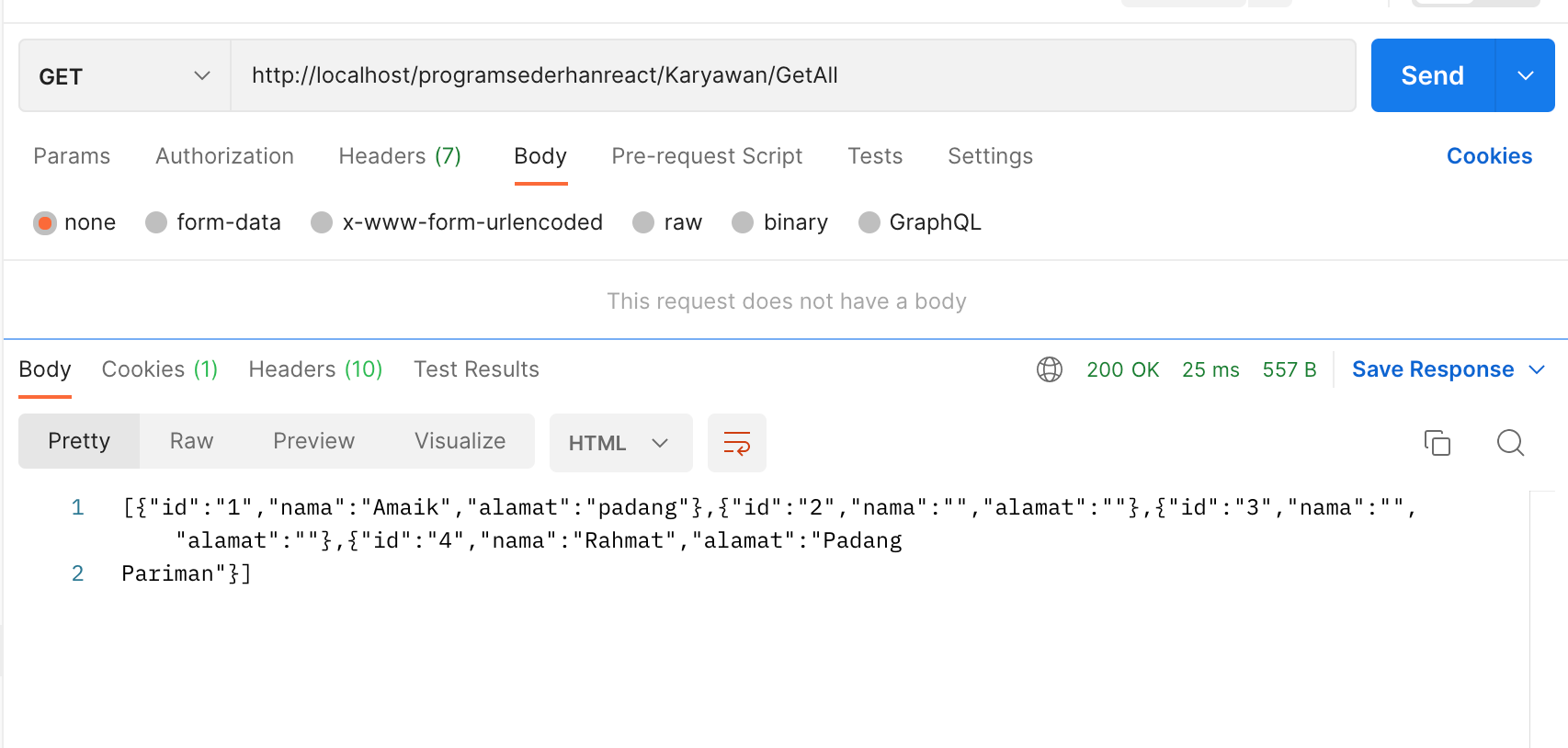The width and height of the screenshot is (1568, 748).
Task: Open the GET method dropdown
Action: pos(125,75)
